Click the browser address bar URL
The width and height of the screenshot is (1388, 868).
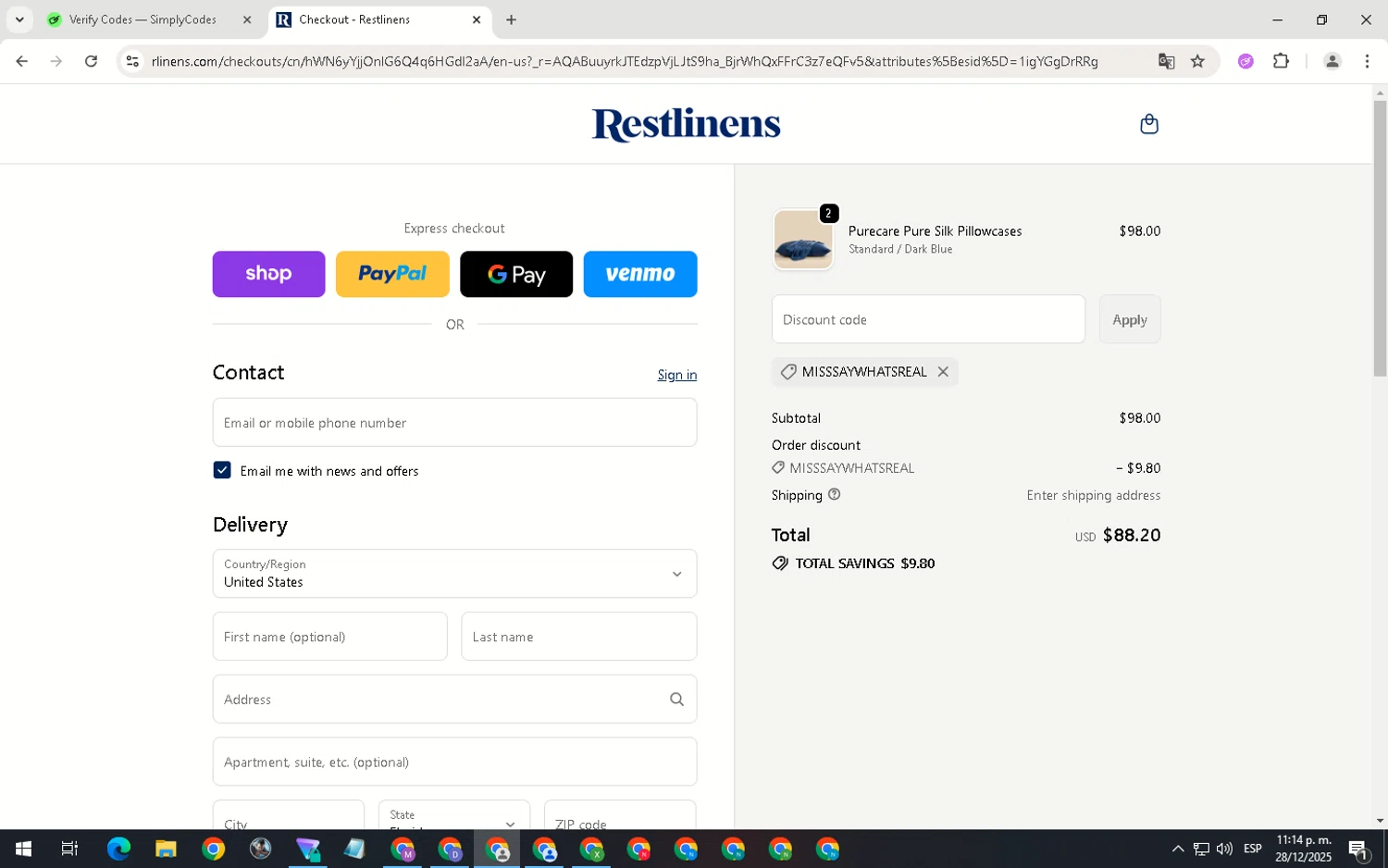click(625, 61)
